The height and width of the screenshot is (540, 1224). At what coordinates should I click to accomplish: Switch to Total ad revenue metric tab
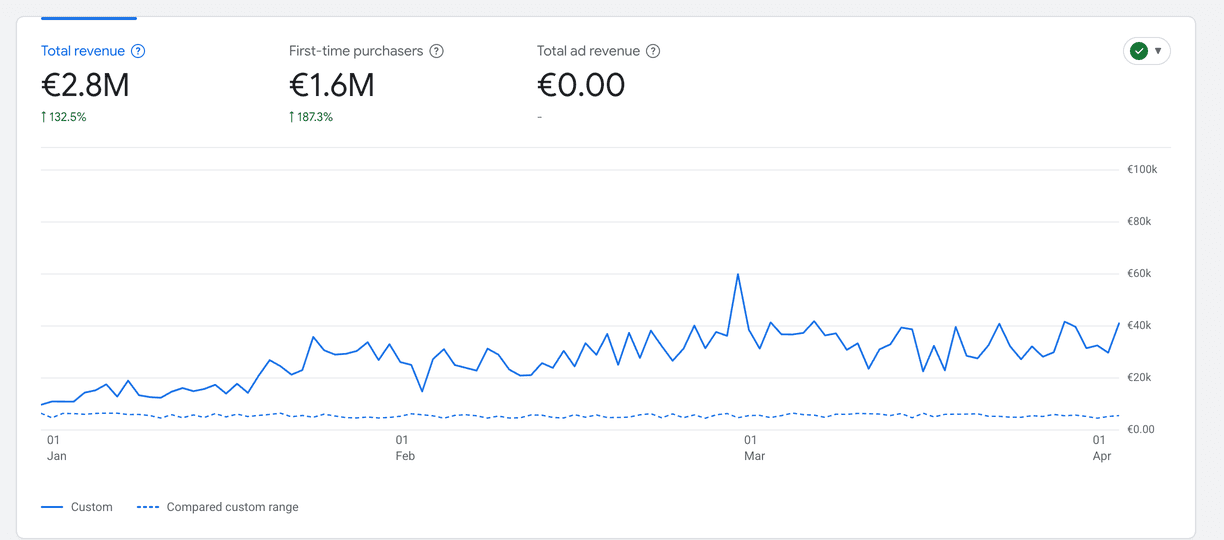coord(588,51)
